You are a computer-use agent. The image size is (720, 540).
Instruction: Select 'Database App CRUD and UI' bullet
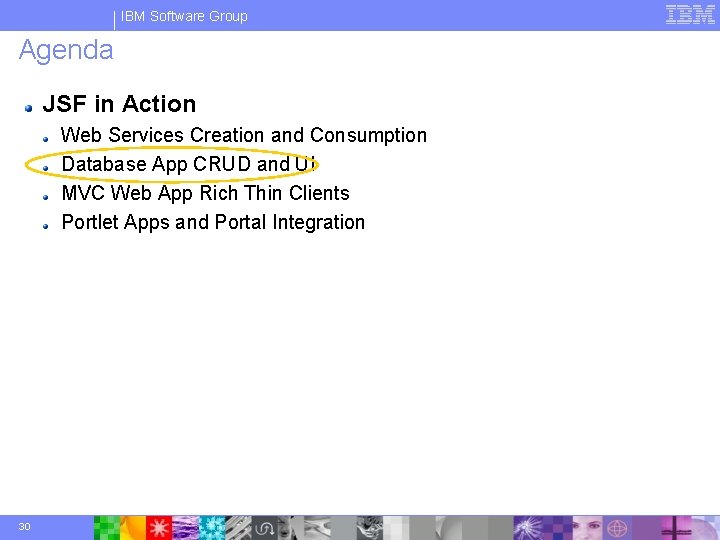tap(189, 164)
